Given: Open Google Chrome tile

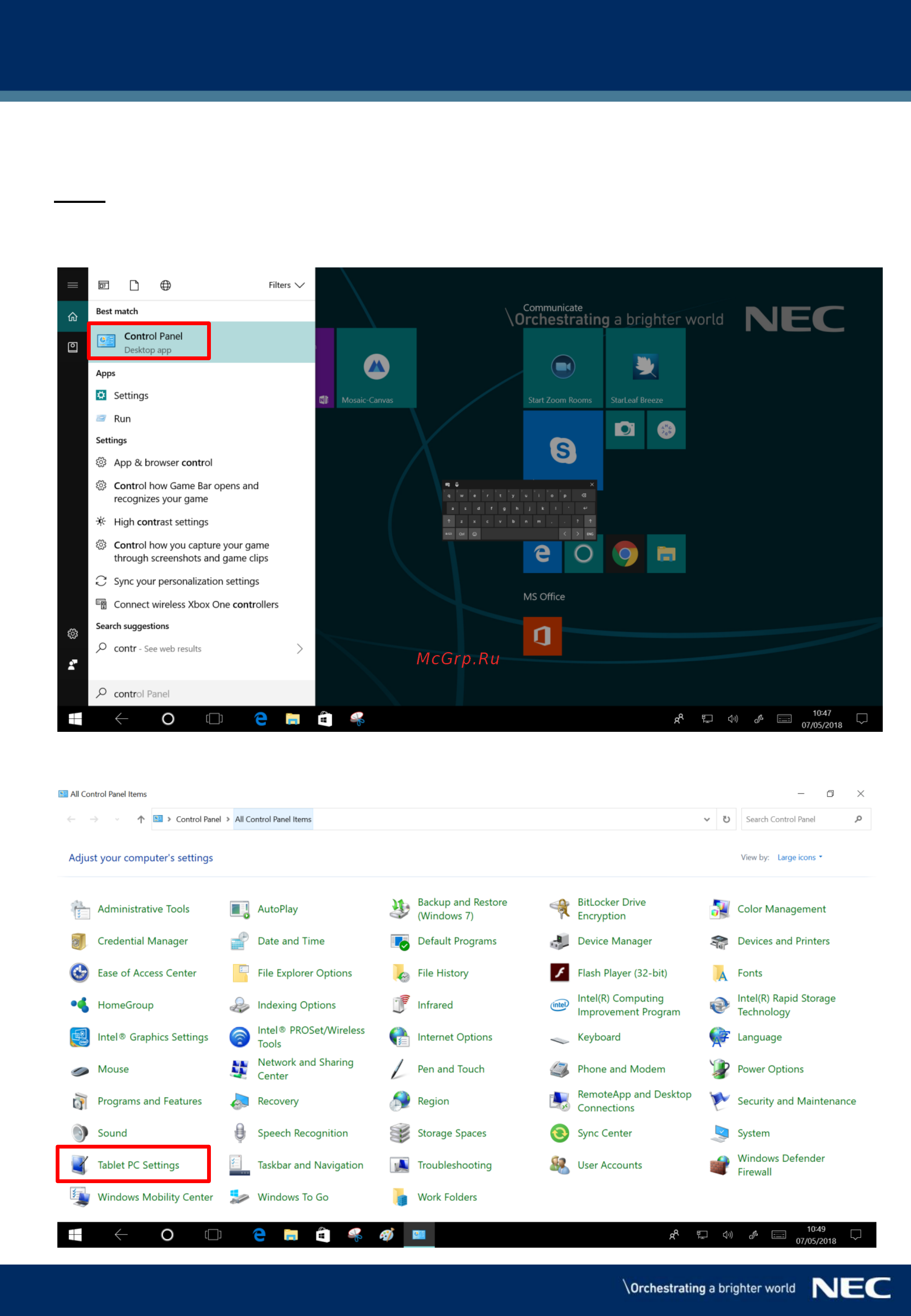Looking at the screenshot, I should click(625, 553).
